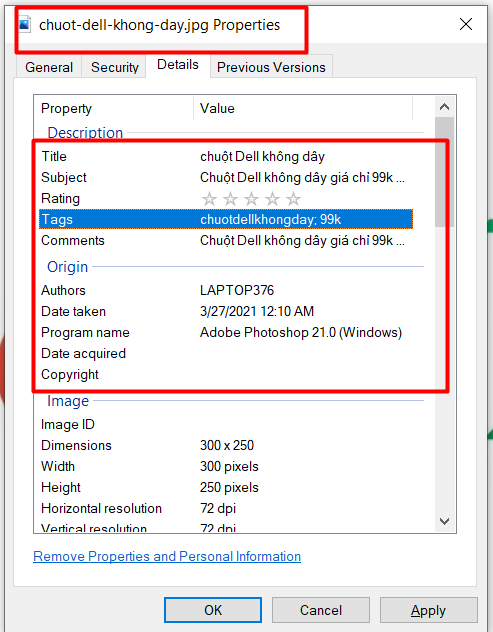The height and width of the screenshot is (632, 493).
Task: Open Remove Properties and Personal Information link
Action: pyautogui.click(x=167, y=556)
